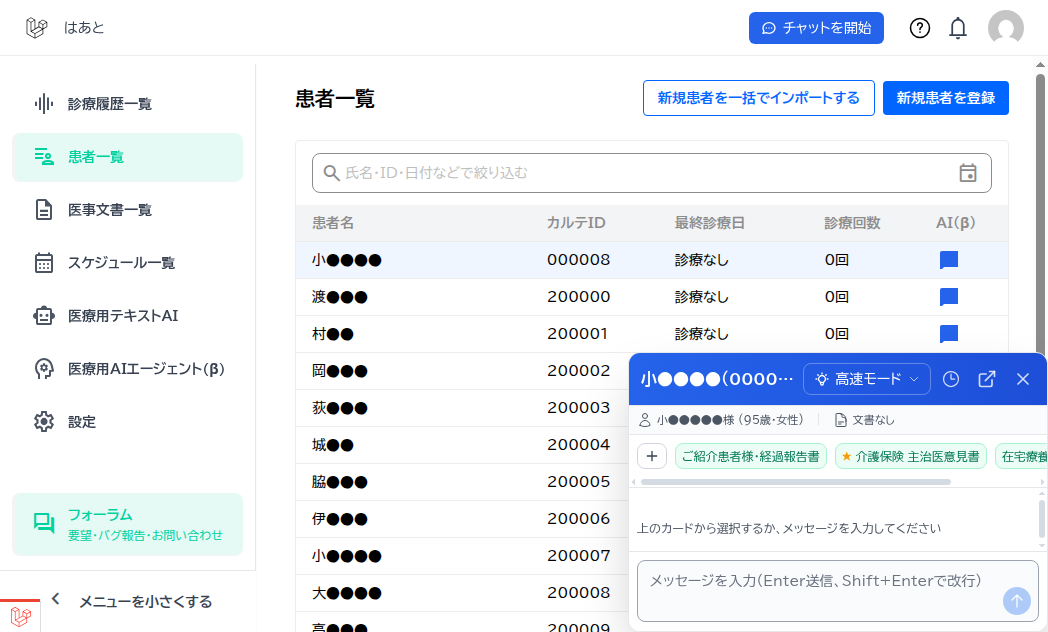The width and height of the screenshot is (1048, 632).
Task: Click 新規患者を一括でインポートする
Action: (x=758, y=97)
